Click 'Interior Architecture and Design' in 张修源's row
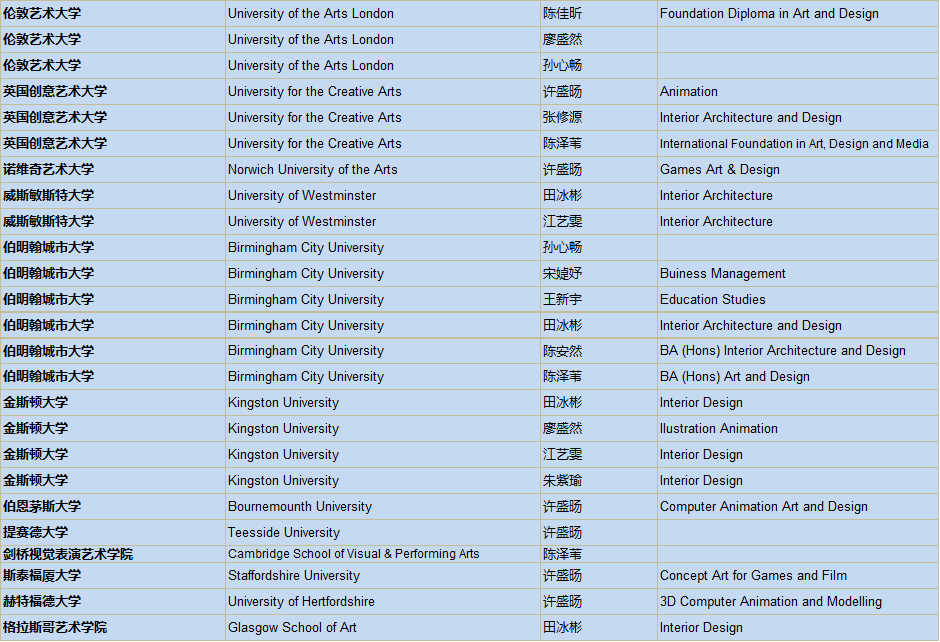 point(751,117)
